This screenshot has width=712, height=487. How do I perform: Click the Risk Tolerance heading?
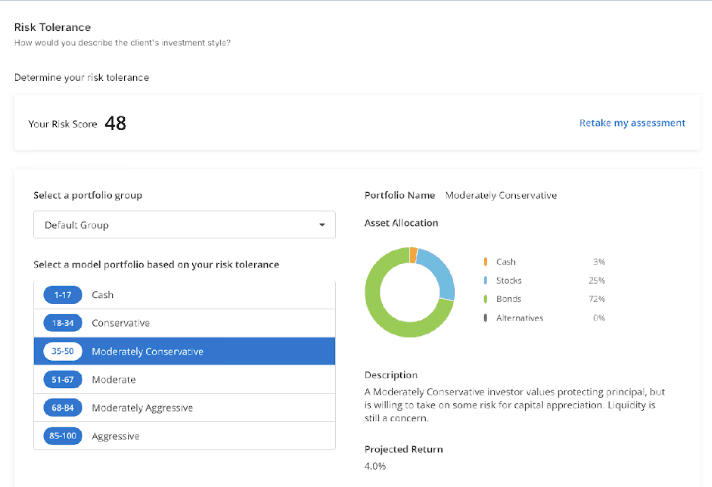pyautogui.click(x=52, y=27)
